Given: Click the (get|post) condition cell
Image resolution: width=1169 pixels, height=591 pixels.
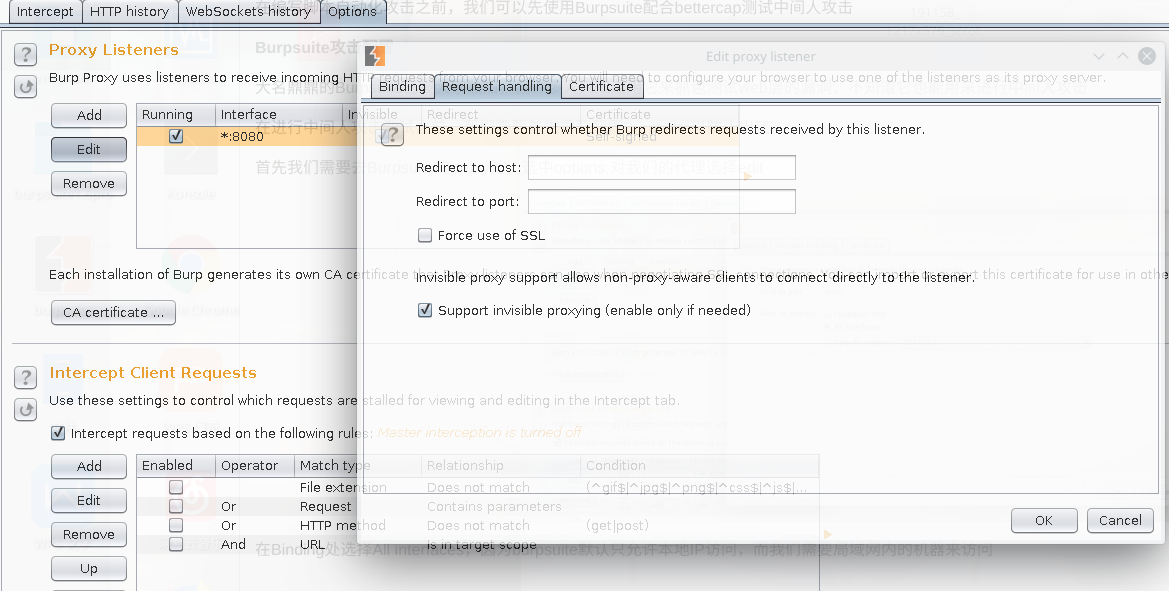Looking at the screenshot, I should tap(617, 525).
